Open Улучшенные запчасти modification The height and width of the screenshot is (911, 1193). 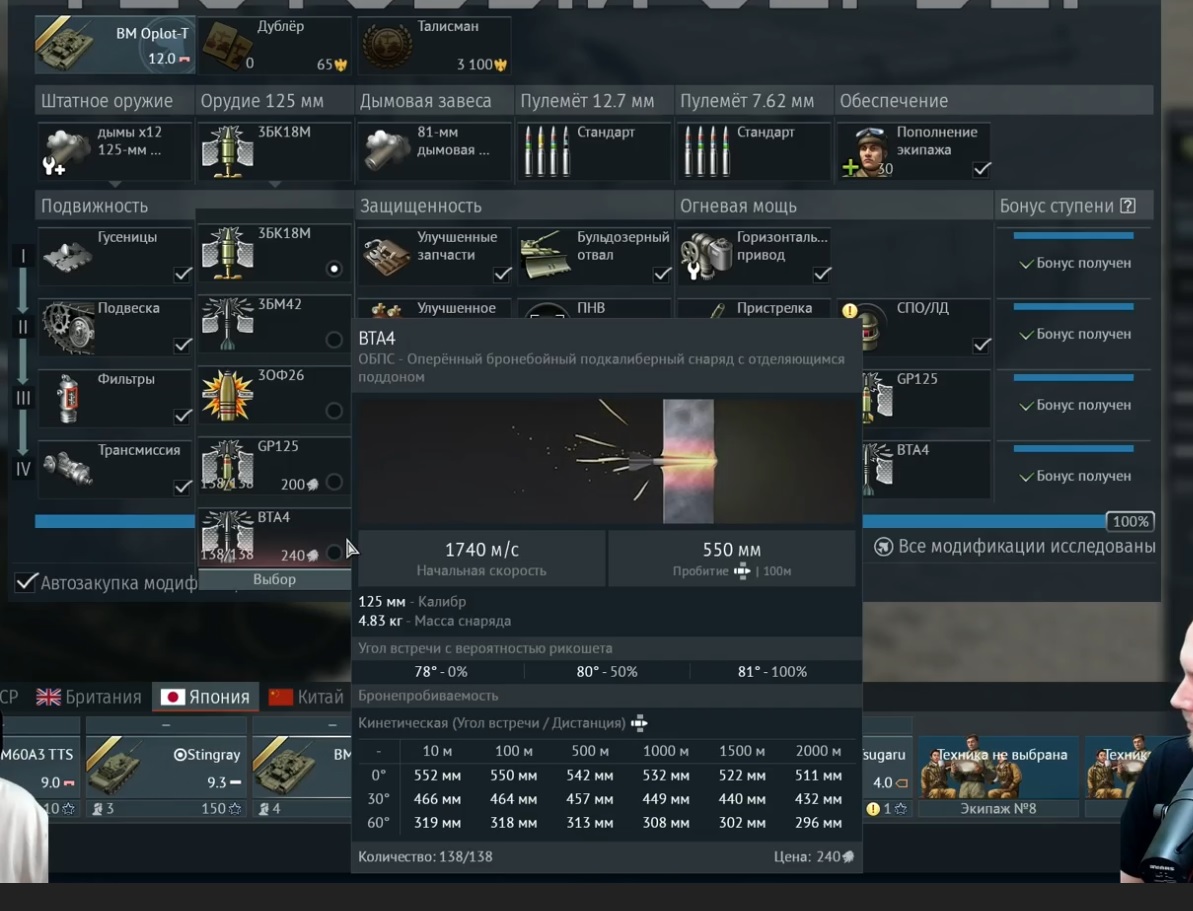pyautogui.click(x=434, y=256)
